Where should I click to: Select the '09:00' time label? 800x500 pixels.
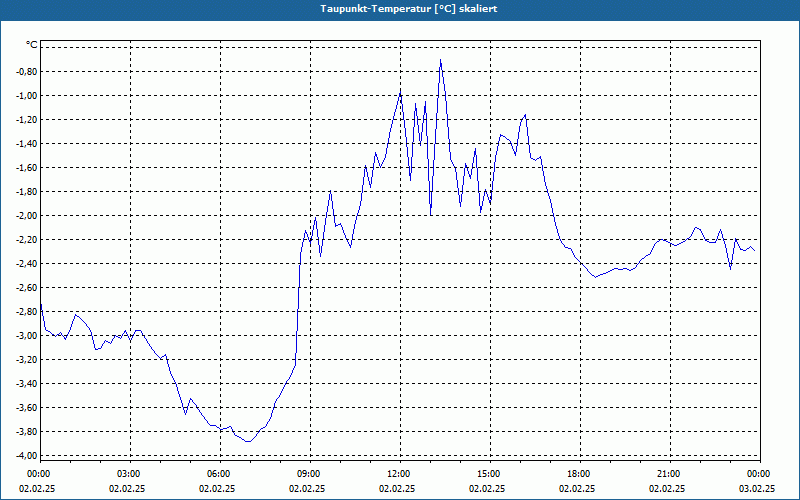[311, 474]
